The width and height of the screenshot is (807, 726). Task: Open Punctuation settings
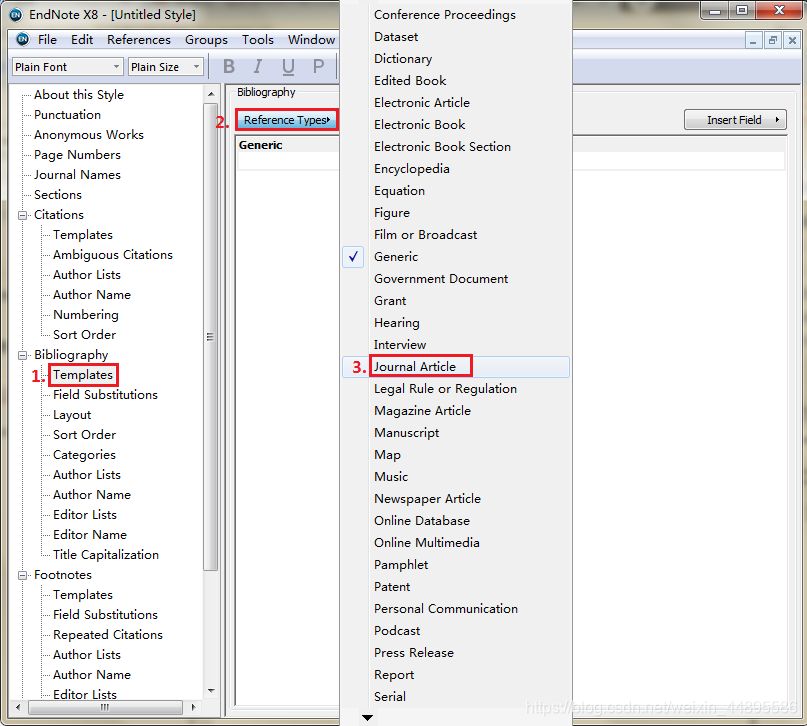[67, 115]
